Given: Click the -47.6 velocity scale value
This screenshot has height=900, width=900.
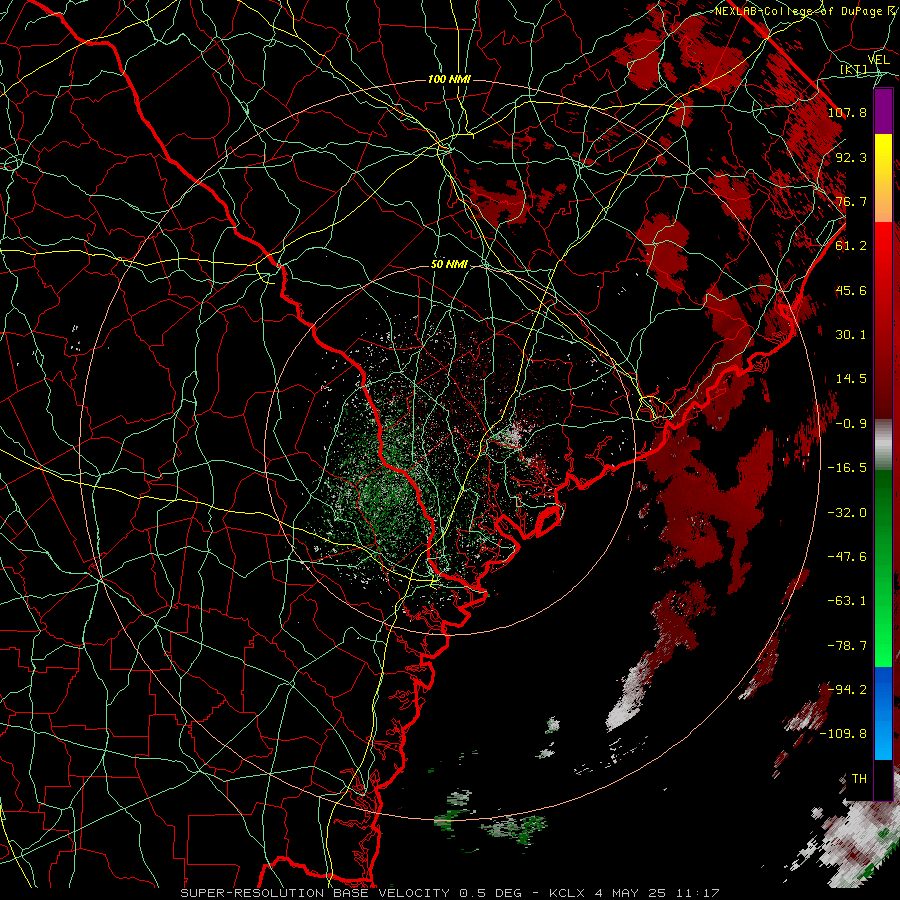Looking at the screenshot, I should (847, 557).
